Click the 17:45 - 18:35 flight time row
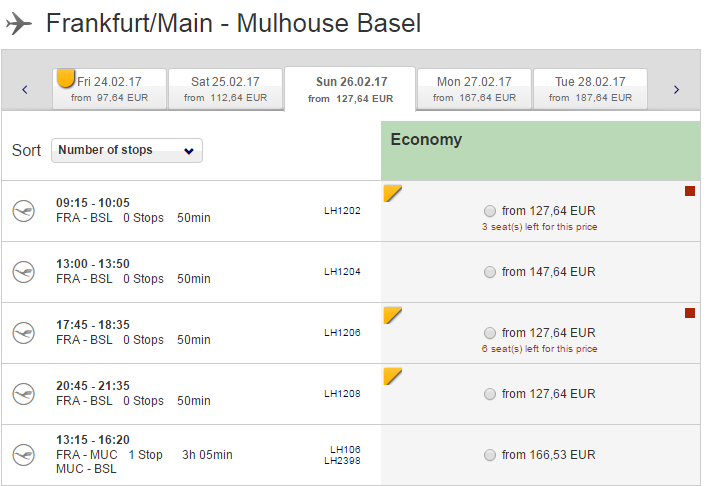 [93, 325]
